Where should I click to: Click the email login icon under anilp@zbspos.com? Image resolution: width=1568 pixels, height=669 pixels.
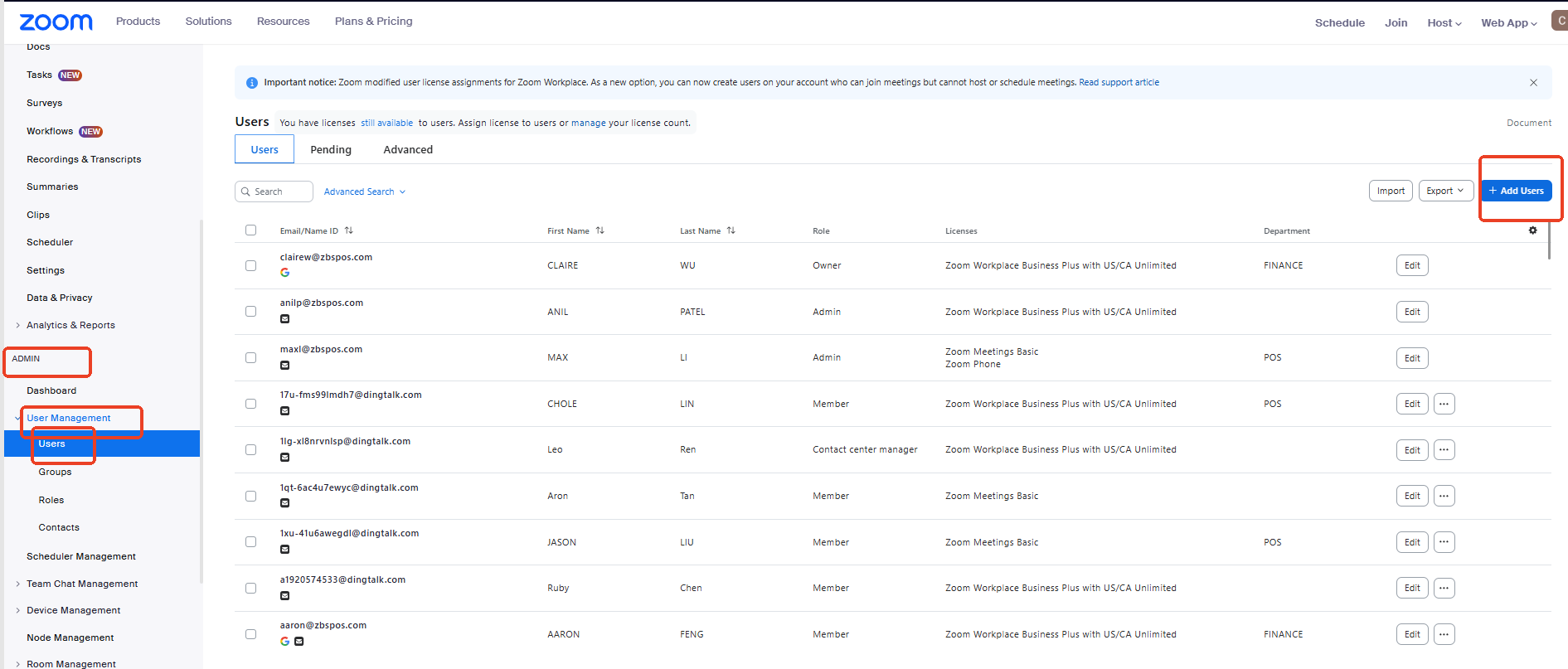[285, 318]
